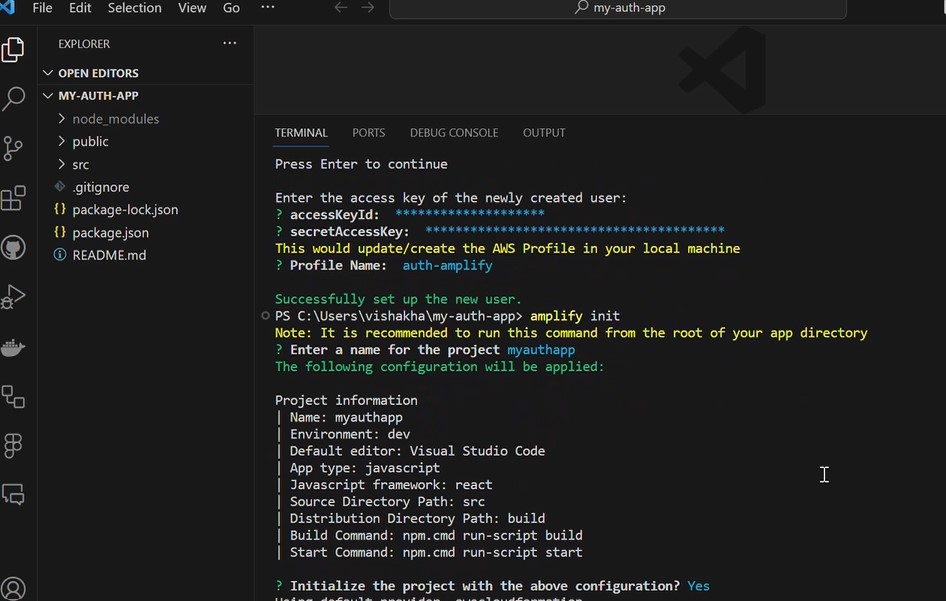
Task: Collapse the OPEN EDITORS section
Action: (x=48, y=72)
